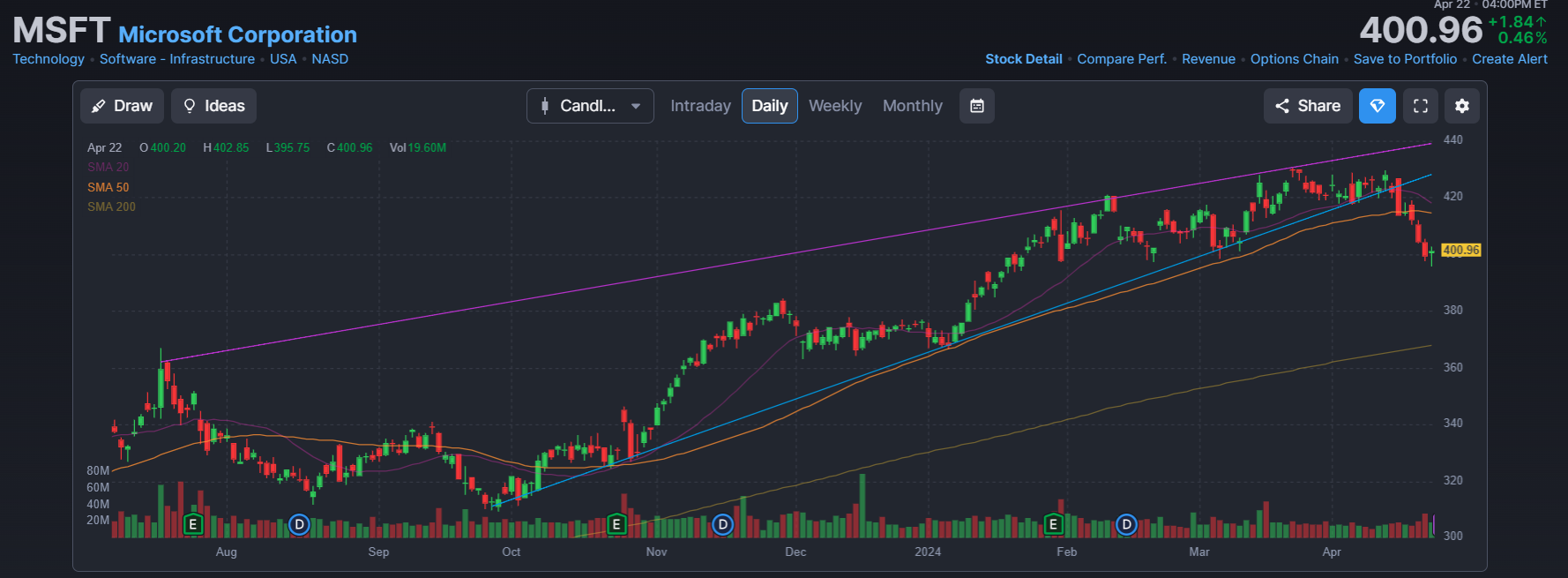Click the C 400.96 close value

tap(349, 147)
